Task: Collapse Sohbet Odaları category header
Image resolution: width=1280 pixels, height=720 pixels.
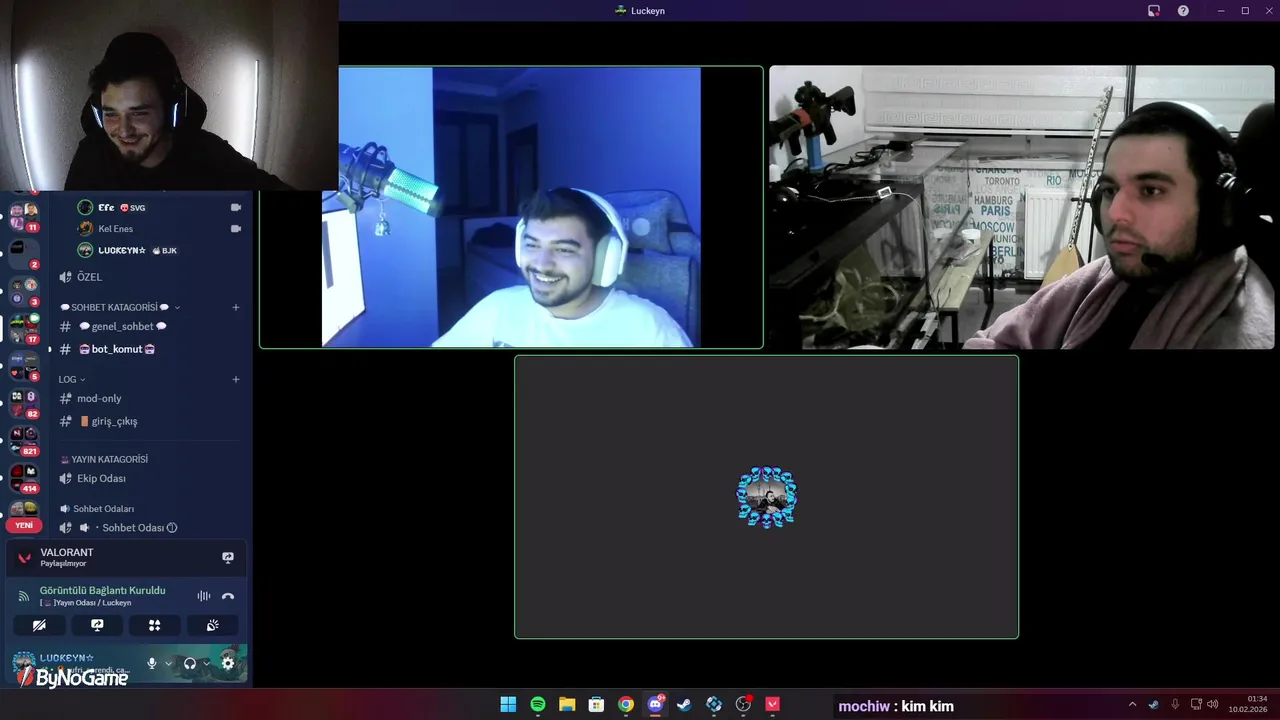Action: pos(97,509)
